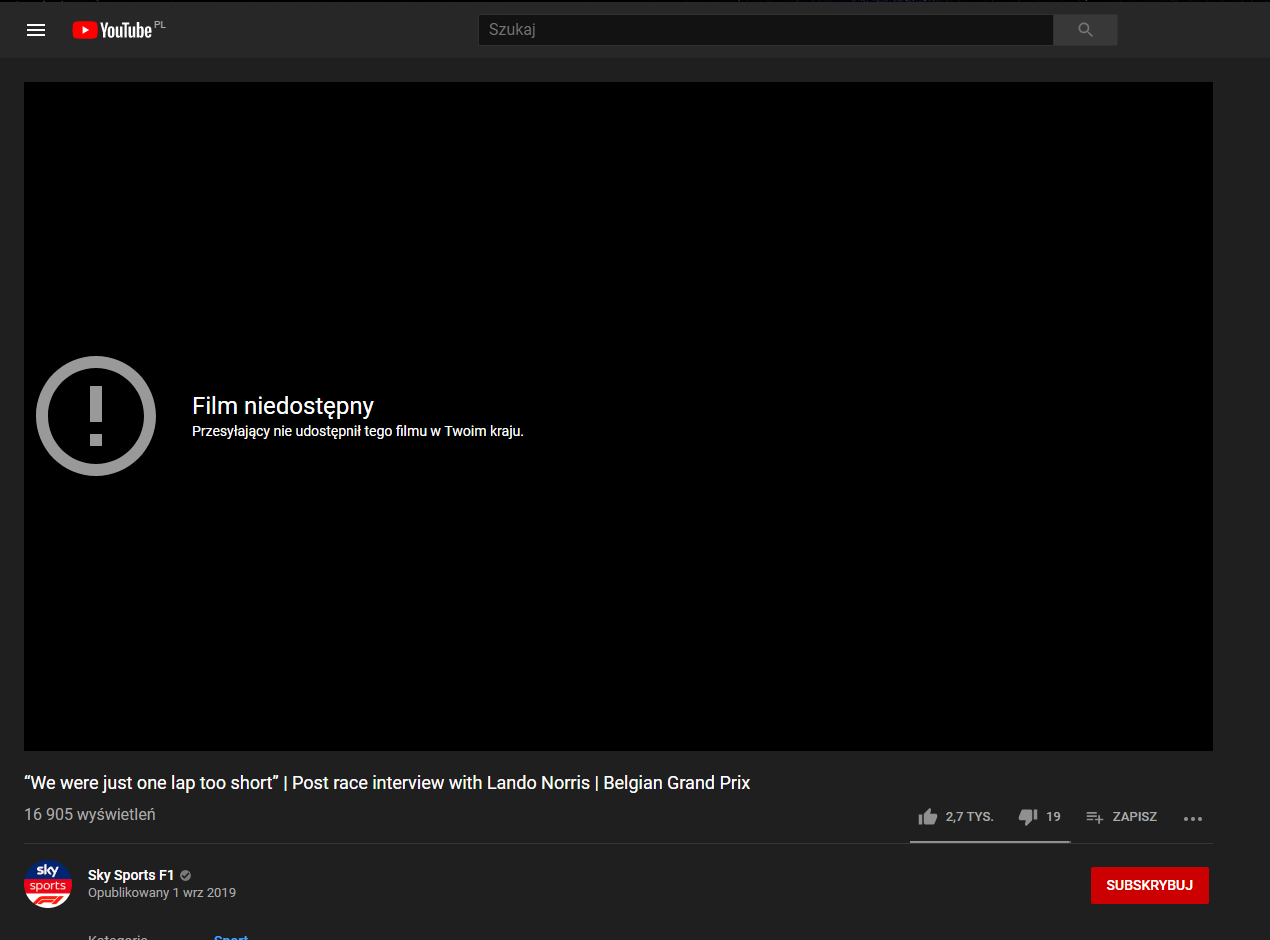Open the three-dot more actions menu
Screen dimensions: 1270x940
pyautogui.click(x=1192, y=818)
